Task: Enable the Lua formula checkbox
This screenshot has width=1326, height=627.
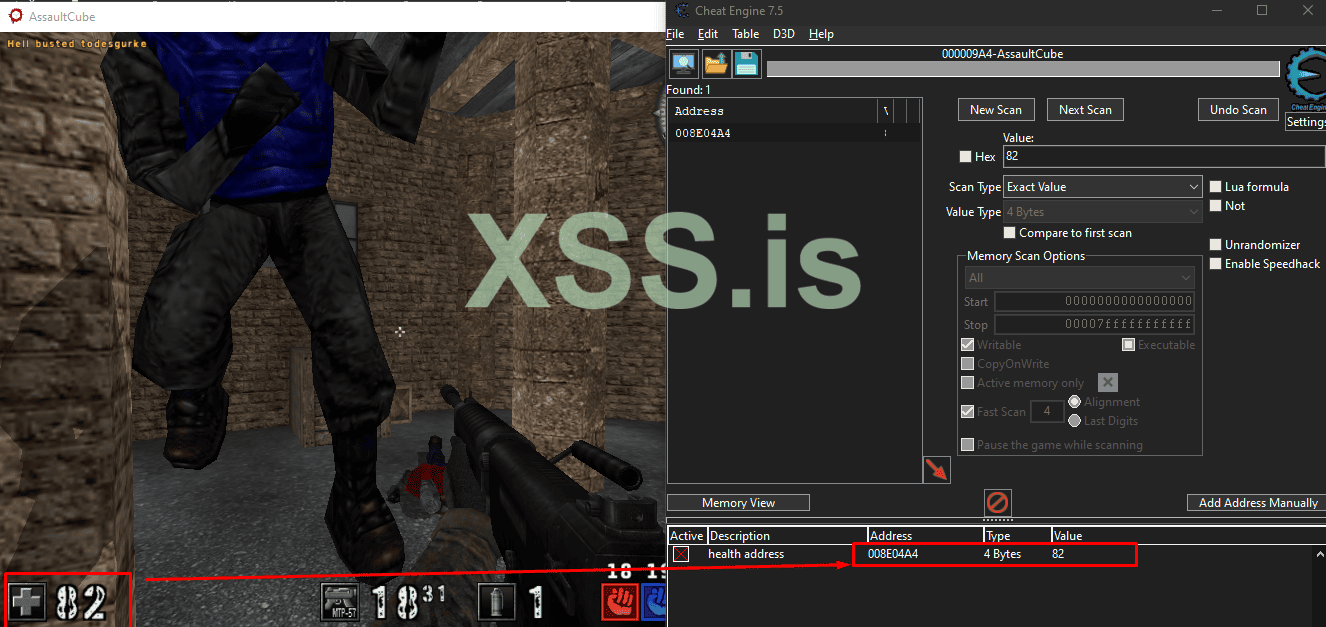Action: pos(1216,187)
